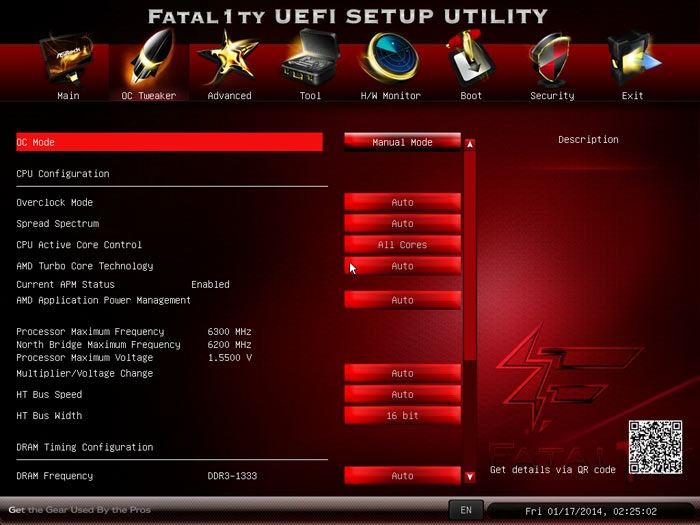This screenshot has width=700, height=525.
Task: Switch to the Security tab label
Action: (x=552, y=96)
